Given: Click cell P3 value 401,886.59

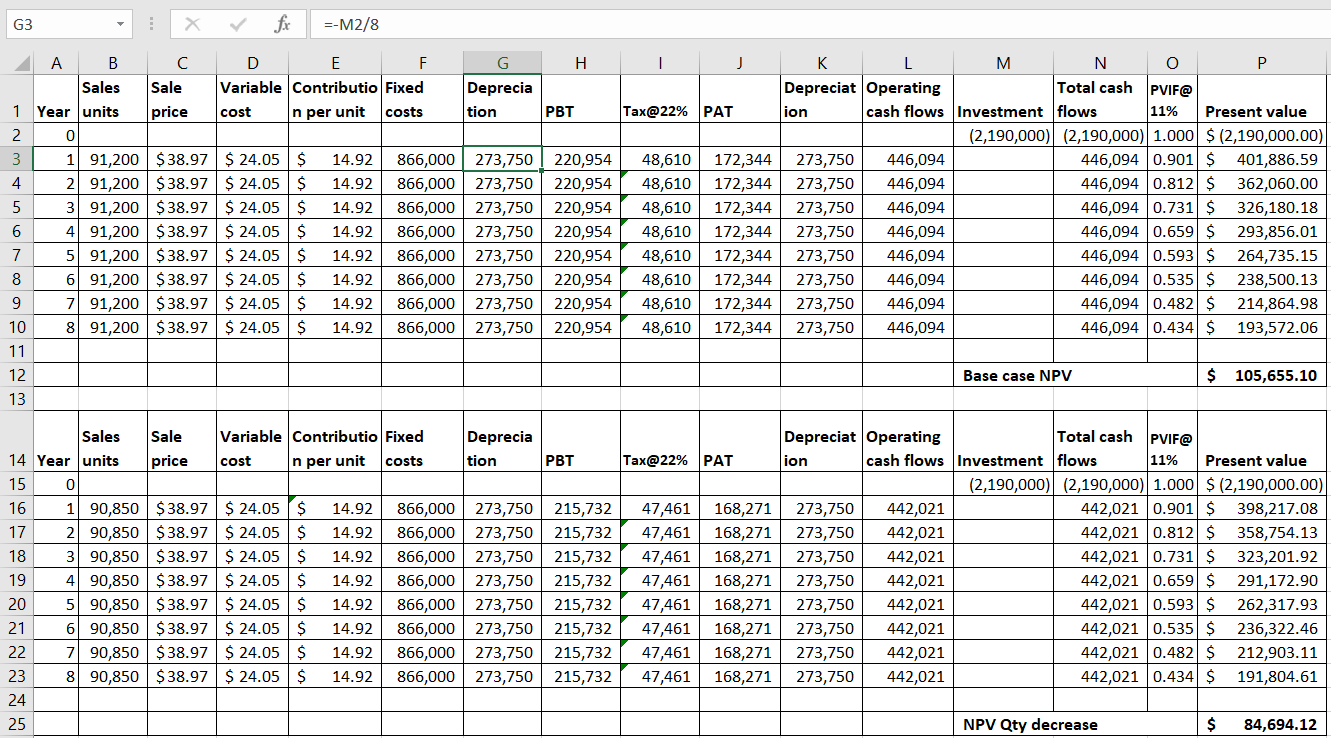Looking at the screenshot, I should pos(1262,159).
